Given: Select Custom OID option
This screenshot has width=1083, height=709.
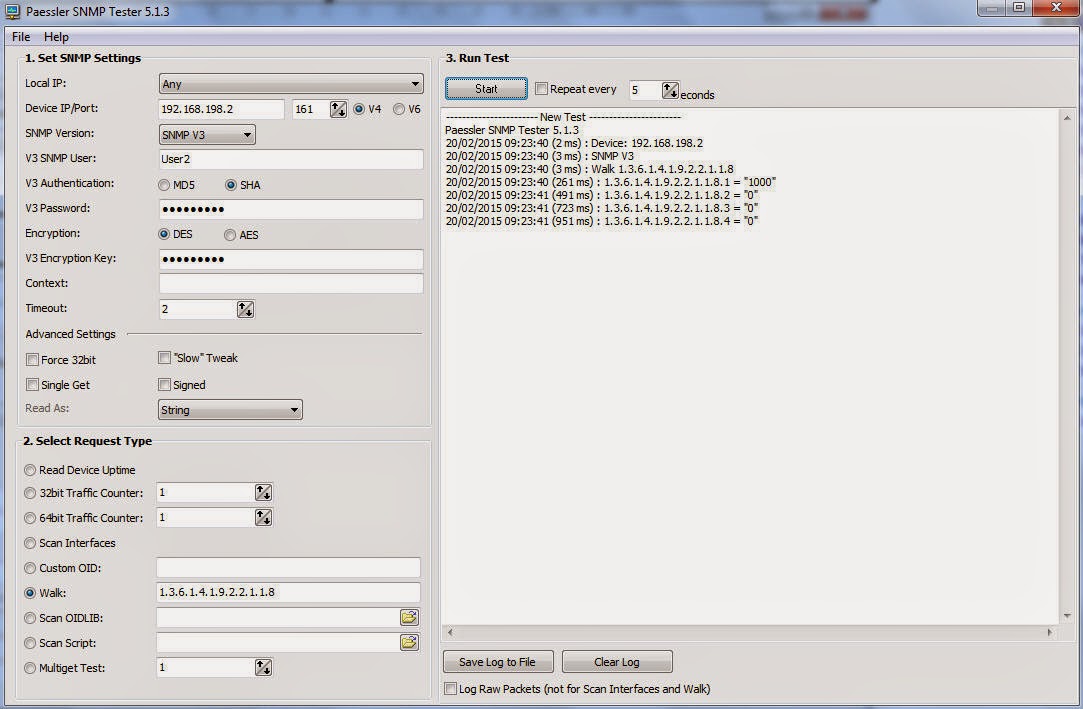Looking at the screenshot, I should (x=30, y=568).
